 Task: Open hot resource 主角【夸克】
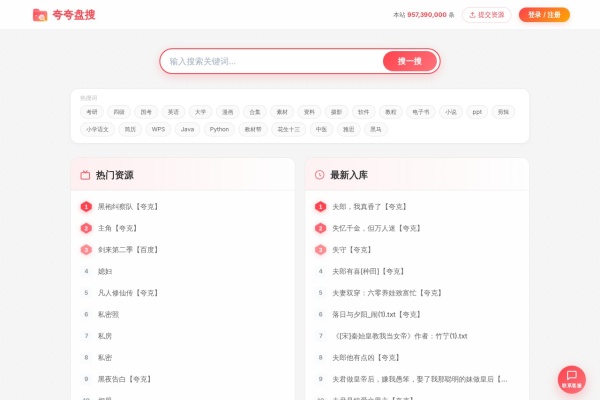(118, 228)
